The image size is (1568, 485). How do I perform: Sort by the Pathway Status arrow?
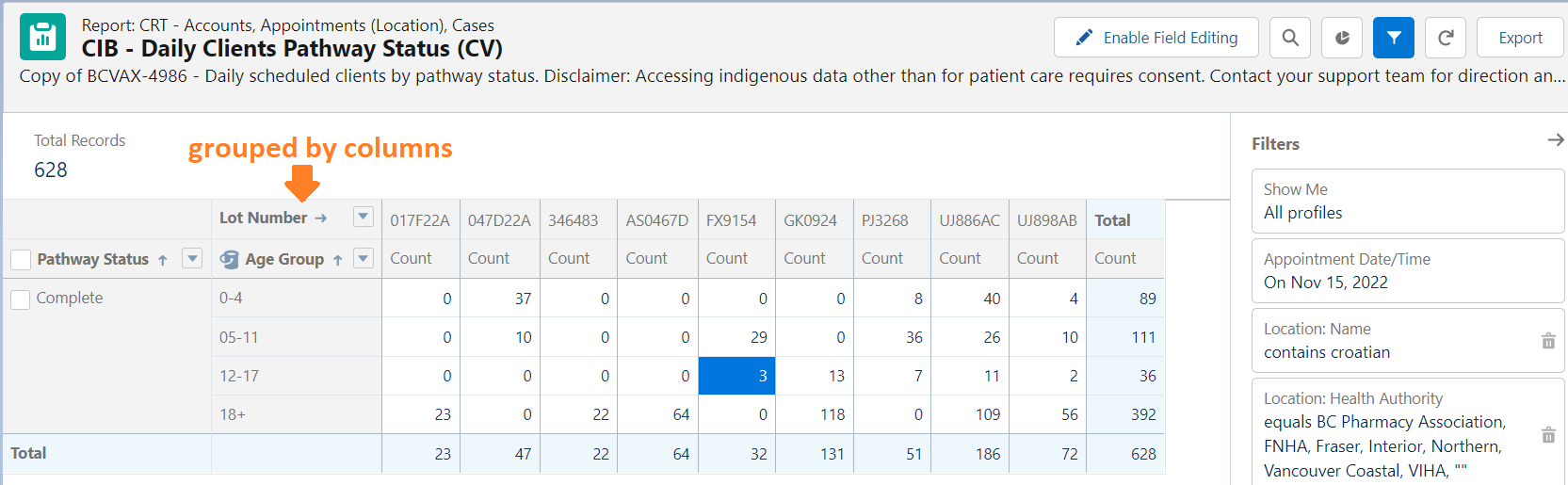click(163, 260)
